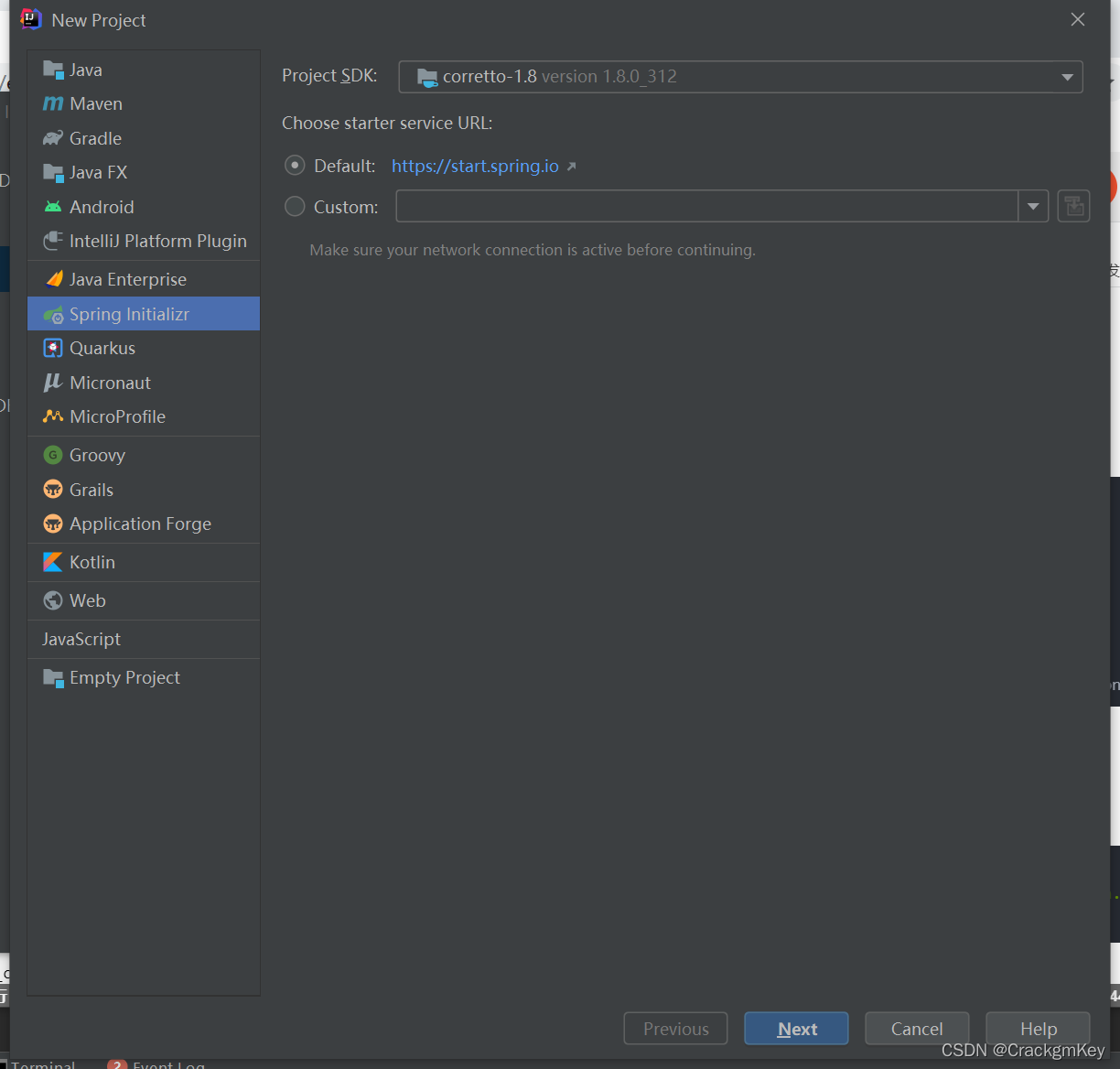Image resolution: width=1120 pixels, height=1069 pixels.
Task: Select Micronaut project generator
Action: pos(144,383)
